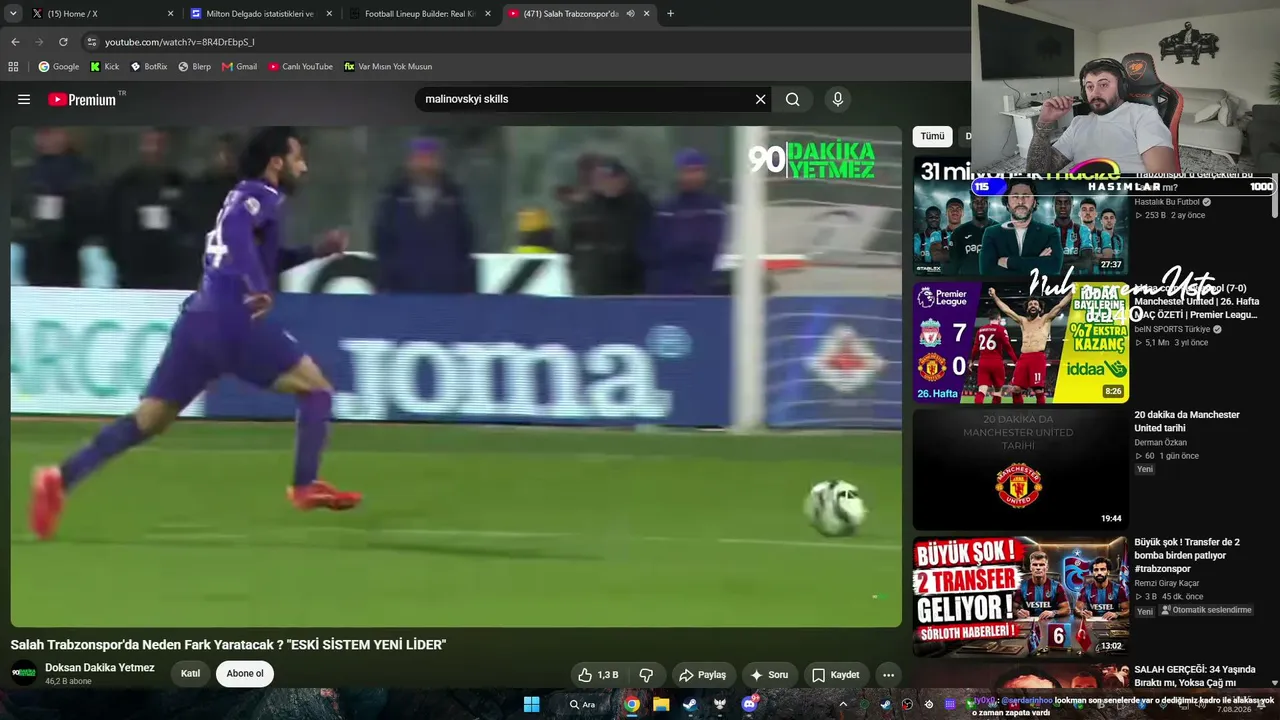Open more actions (three dots) under video
The height and width of the screenshot is (720, 1280).
coord(888,675)
